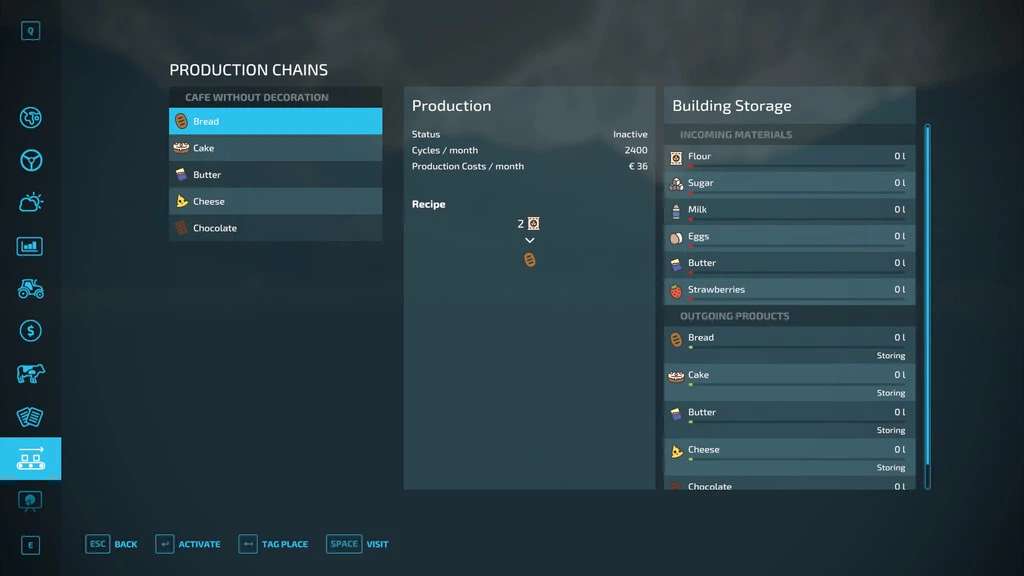Open the weather forecast icon

[x=30, y=203]
